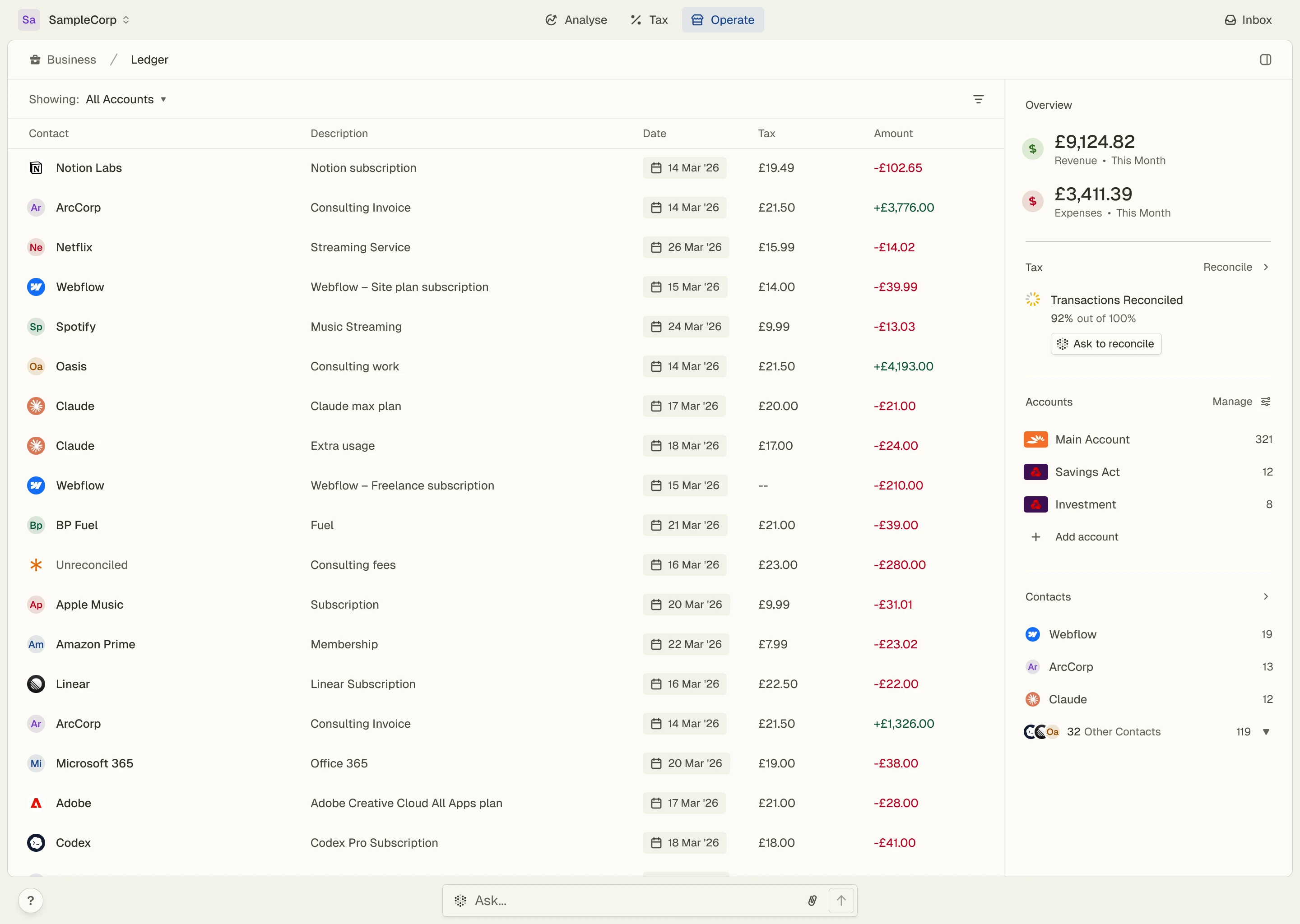This screenshot has height=924, width=1300.
Task: Click Add account
Action: pyautogui.click(x=1075, y=537)
